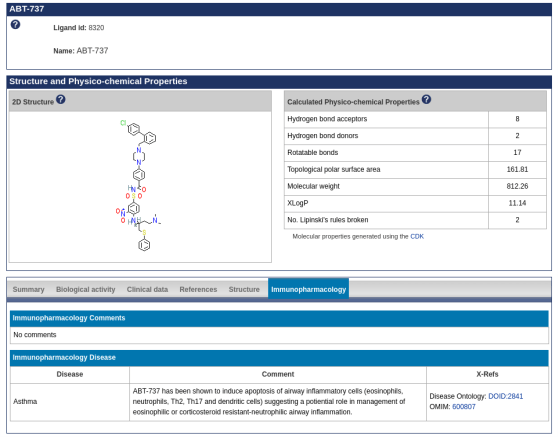
Task: Click the XLogP label
Action: point(298,203)
